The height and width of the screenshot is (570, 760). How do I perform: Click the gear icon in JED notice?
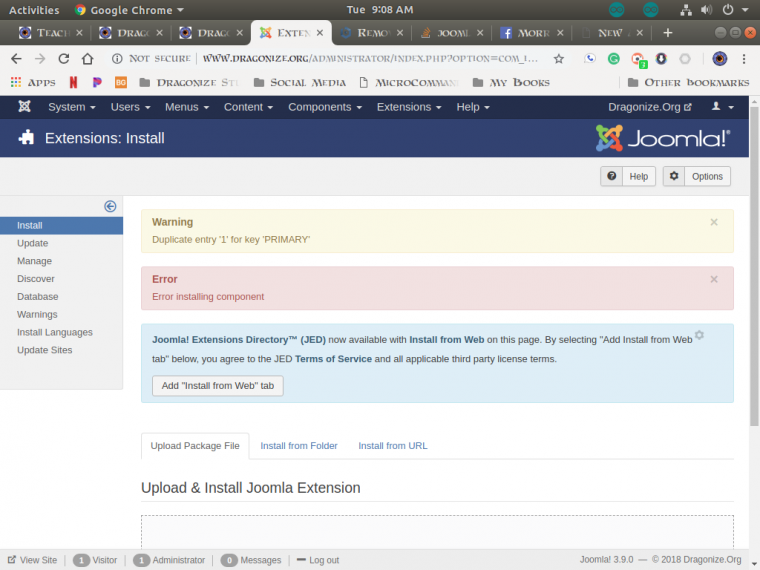click(699, 335)
